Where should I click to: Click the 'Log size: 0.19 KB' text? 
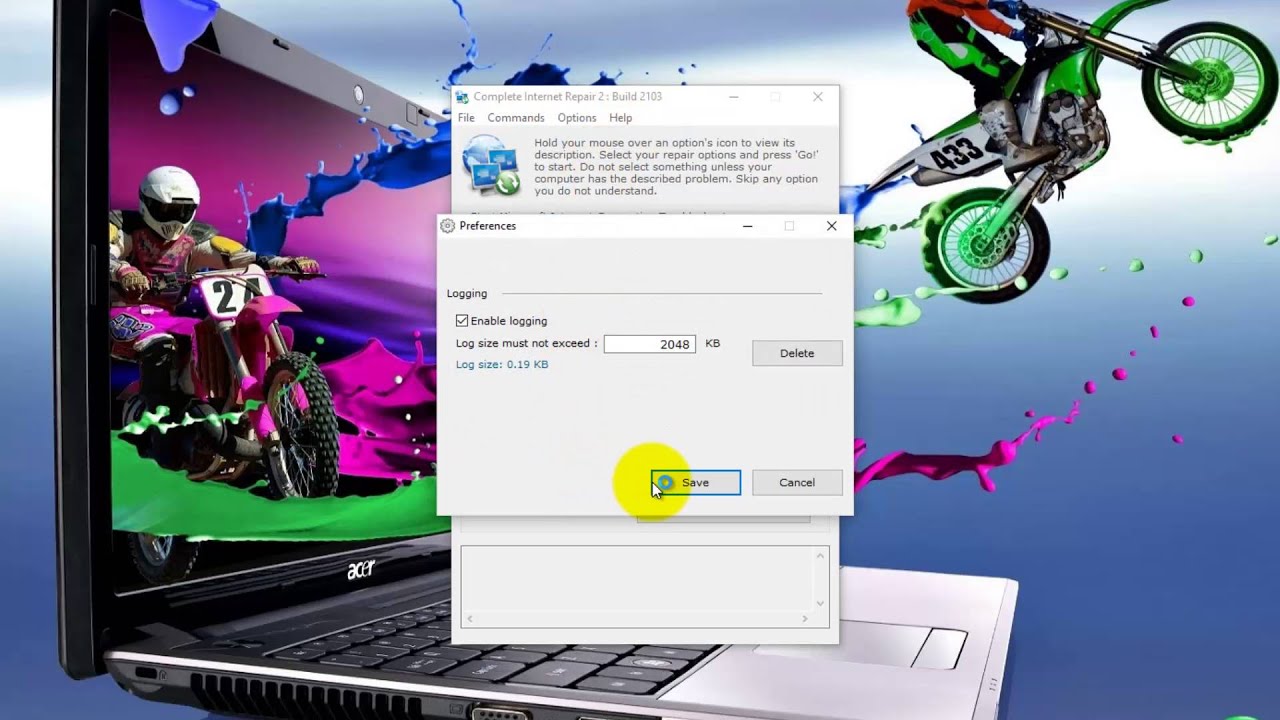tap(502, 365)
